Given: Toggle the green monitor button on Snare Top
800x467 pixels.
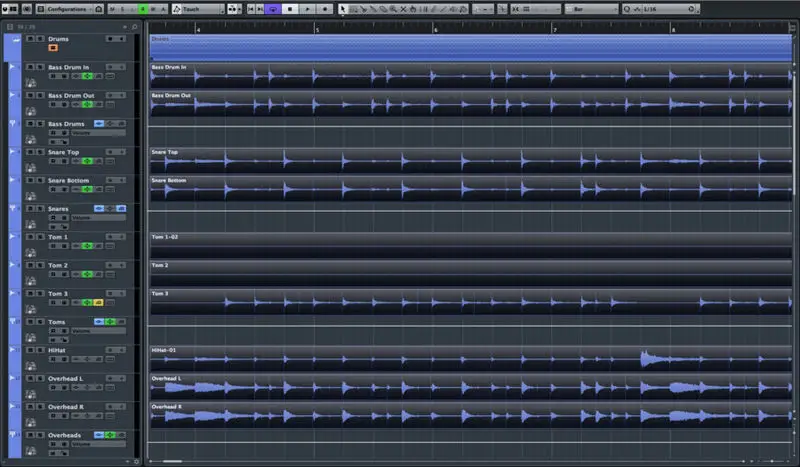Looking at the screenshot, I should pyautogui.click(x=88, y=160).
